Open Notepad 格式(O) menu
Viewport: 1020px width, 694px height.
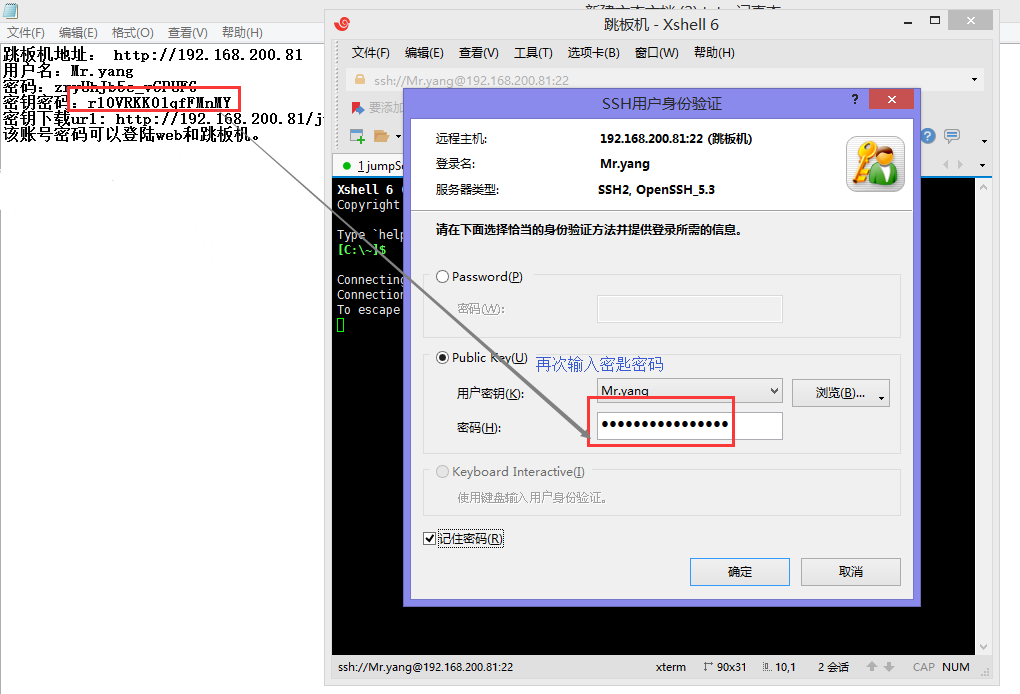[133, 33]
